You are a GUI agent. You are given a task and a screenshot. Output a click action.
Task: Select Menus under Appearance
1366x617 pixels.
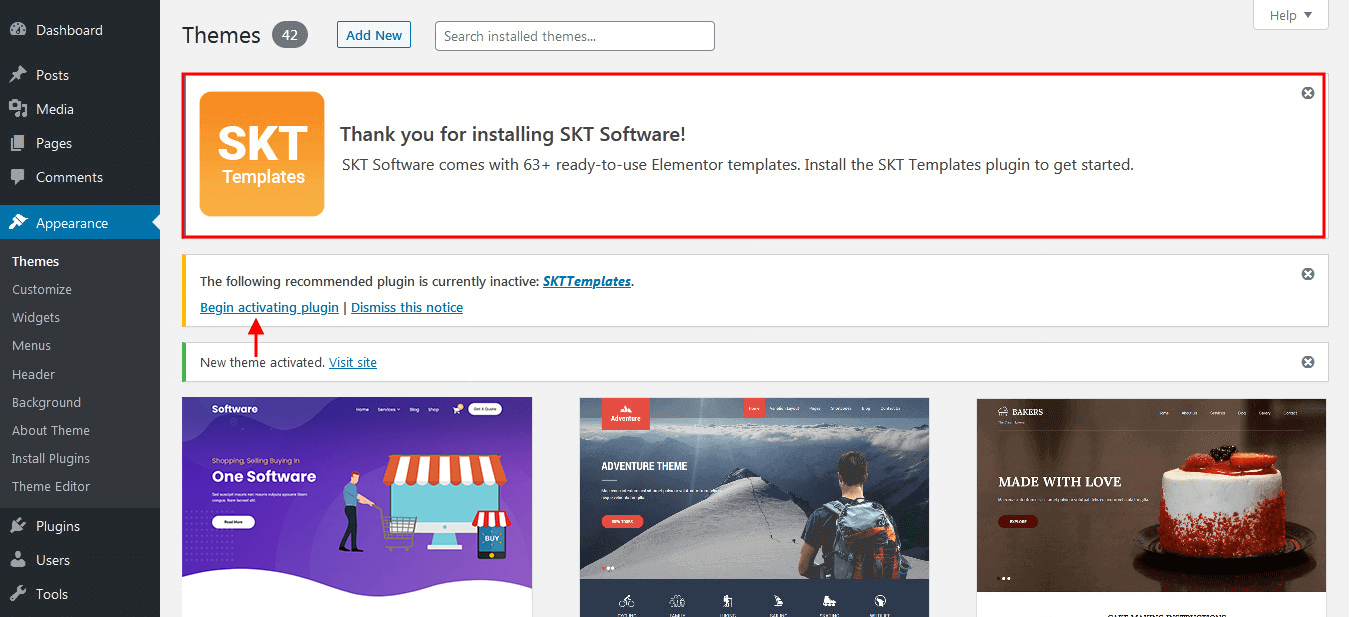point(31,345)
